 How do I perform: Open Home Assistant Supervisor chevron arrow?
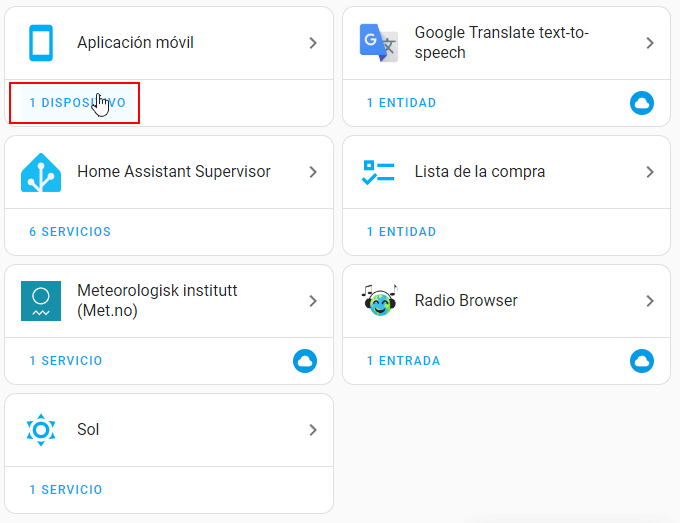(x=313, y=172)
